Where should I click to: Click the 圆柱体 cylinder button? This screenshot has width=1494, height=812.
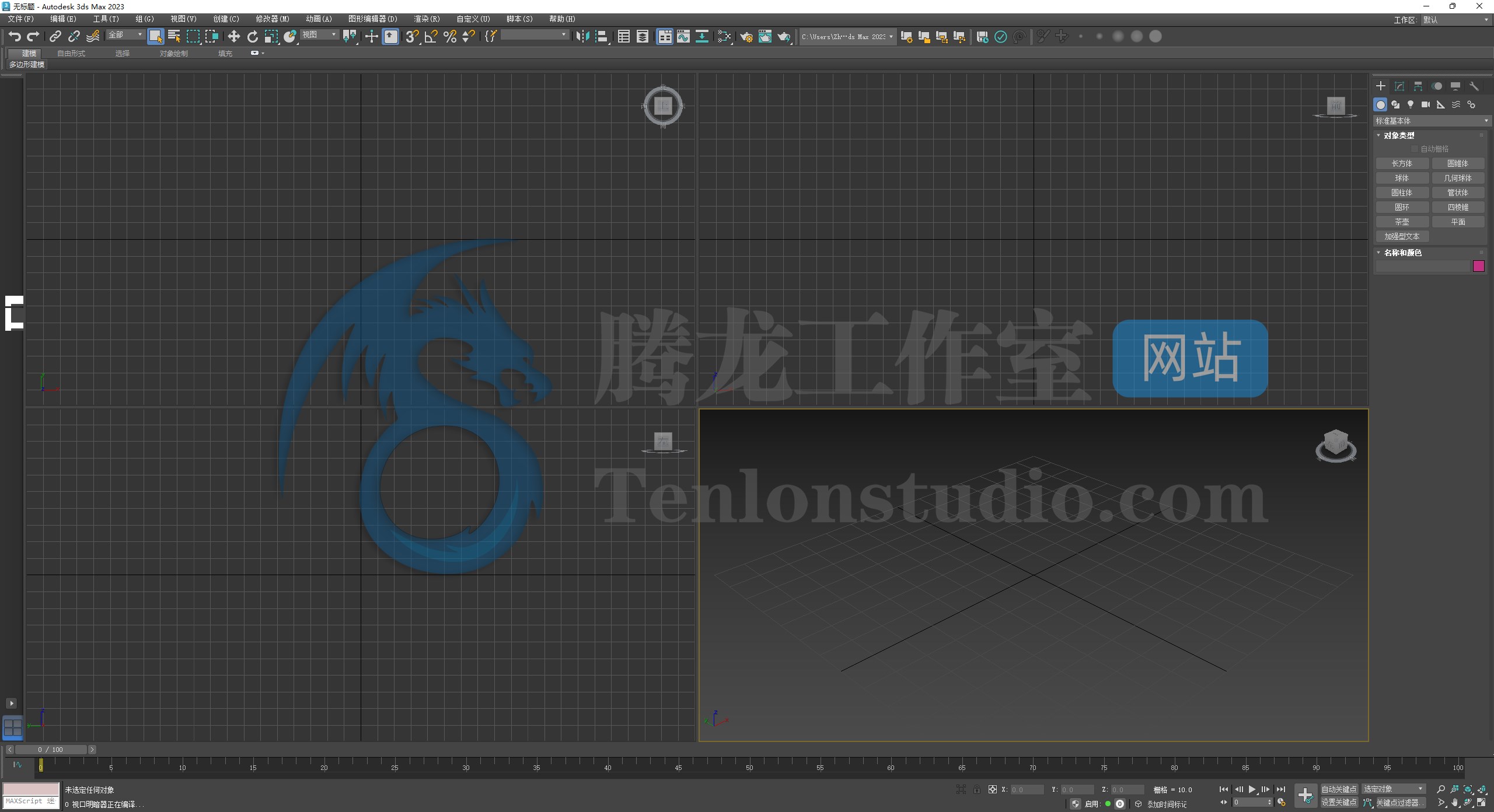click(x=1402, y=193)
